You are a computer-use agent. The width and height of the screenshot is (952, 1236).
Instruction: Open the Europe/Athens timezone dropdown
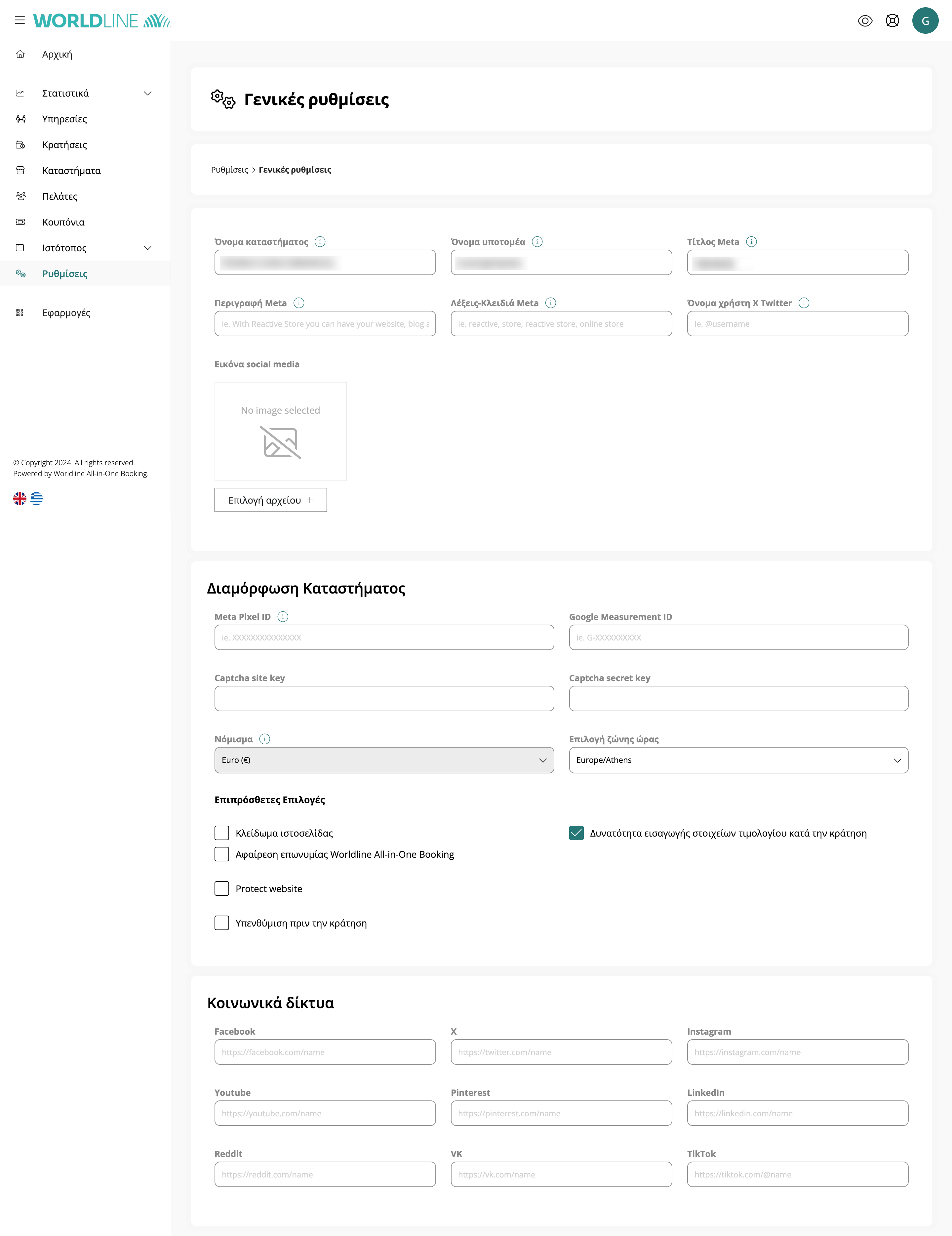(738, 760)
